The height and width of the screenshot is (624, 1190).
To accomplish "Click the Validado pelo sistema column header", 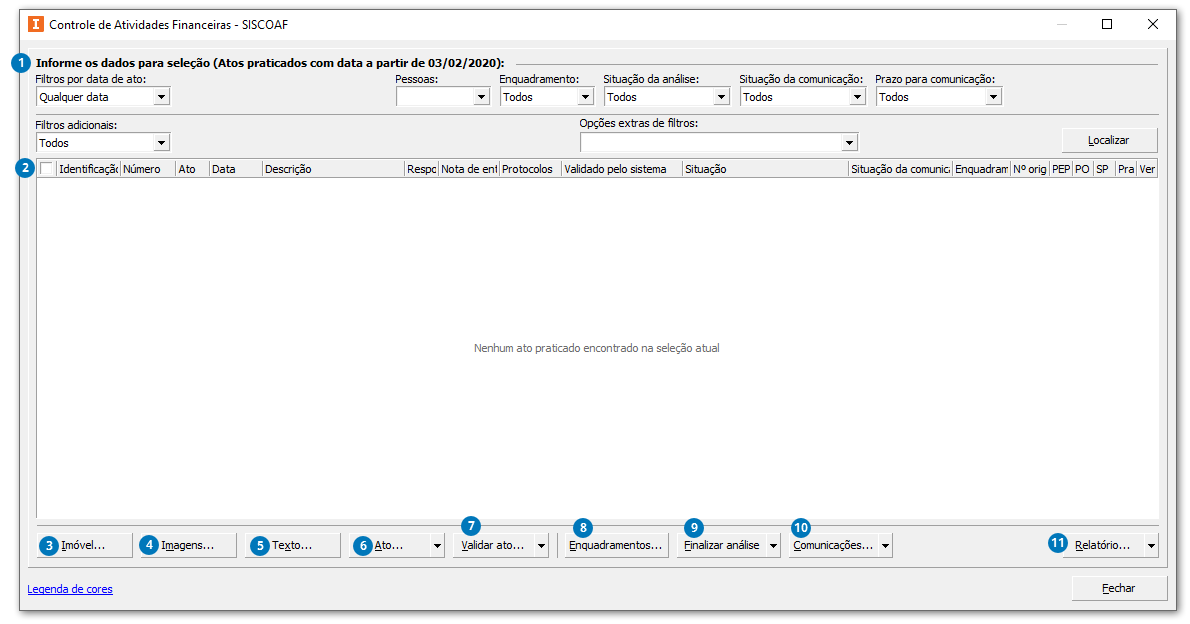I will click(622, 169).
